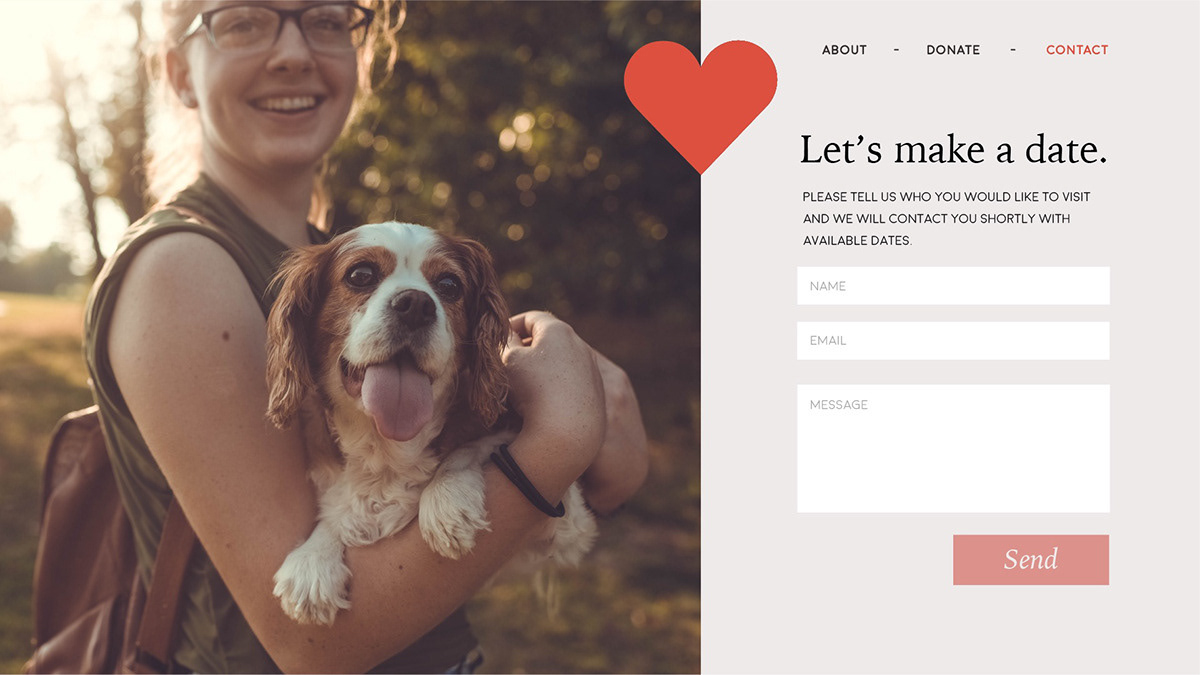The image size is (1200, 675).
Task: Submit the form with Send button
Action: pyautogui.click(x=1031, y=560)
